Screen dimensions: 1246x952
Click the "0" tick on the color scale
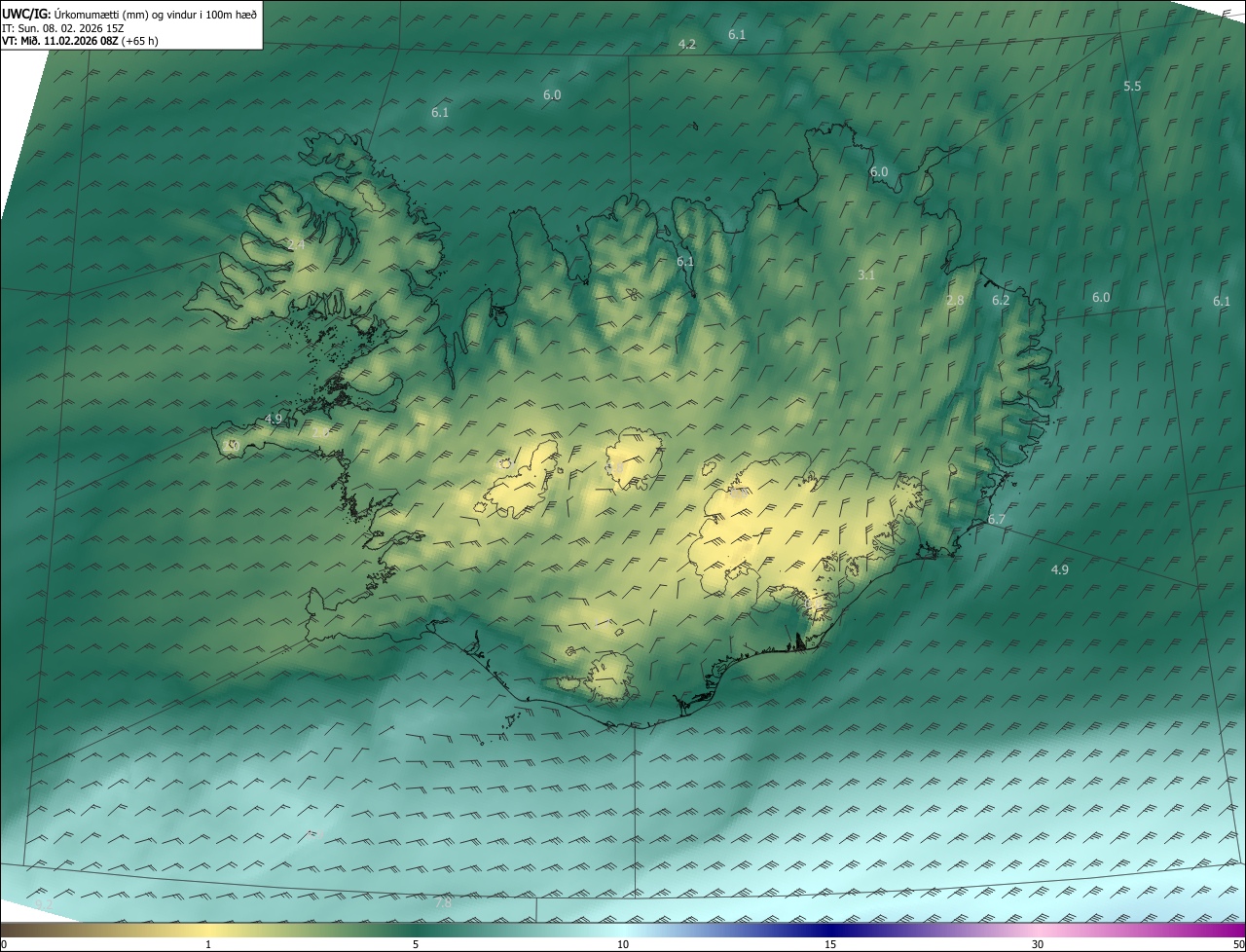pos(4,944)
